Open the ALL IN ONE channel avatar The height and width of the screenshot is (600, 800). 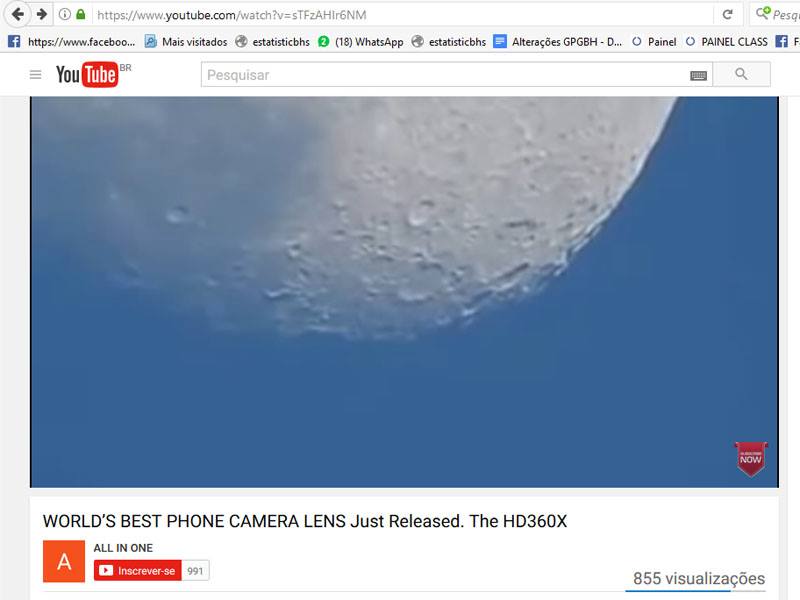pos(64,561)
